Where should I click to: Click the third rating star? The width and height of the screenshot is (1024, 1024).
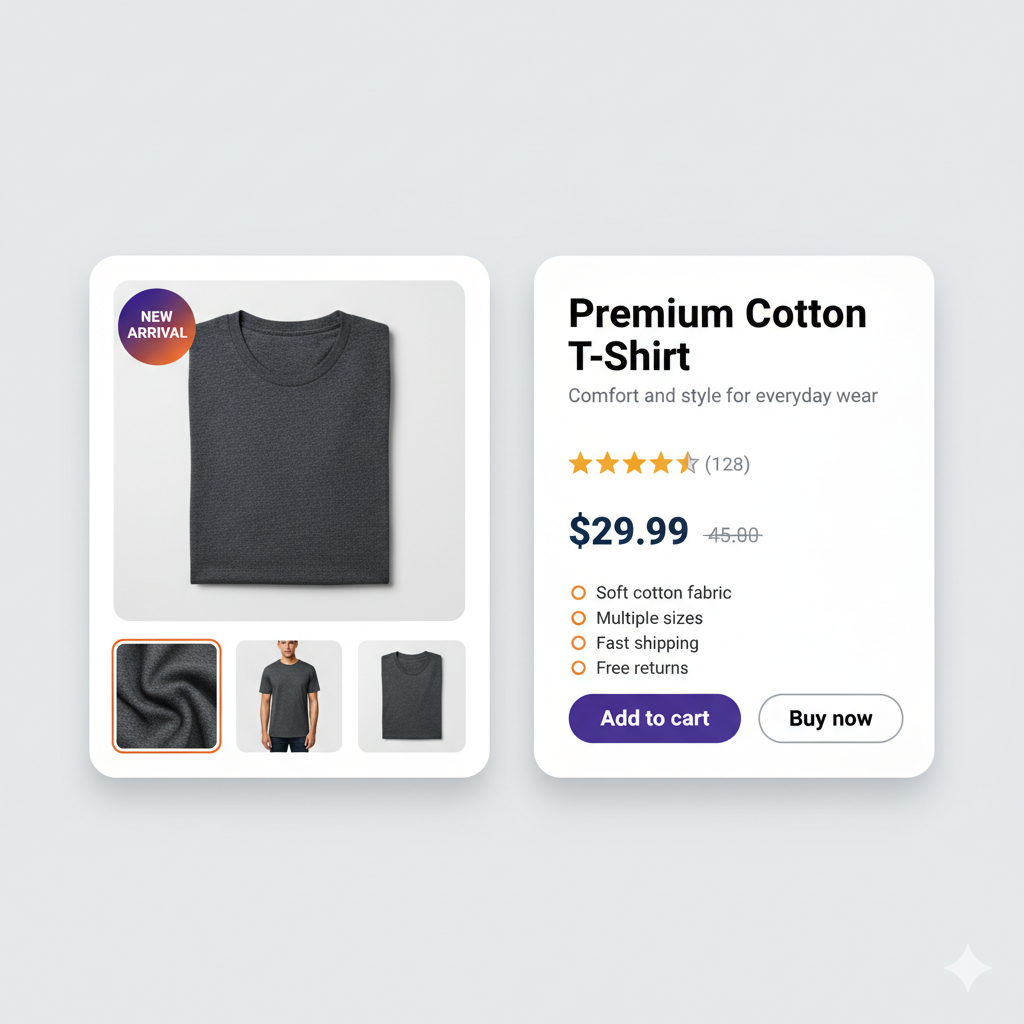(x=634, y=463)
